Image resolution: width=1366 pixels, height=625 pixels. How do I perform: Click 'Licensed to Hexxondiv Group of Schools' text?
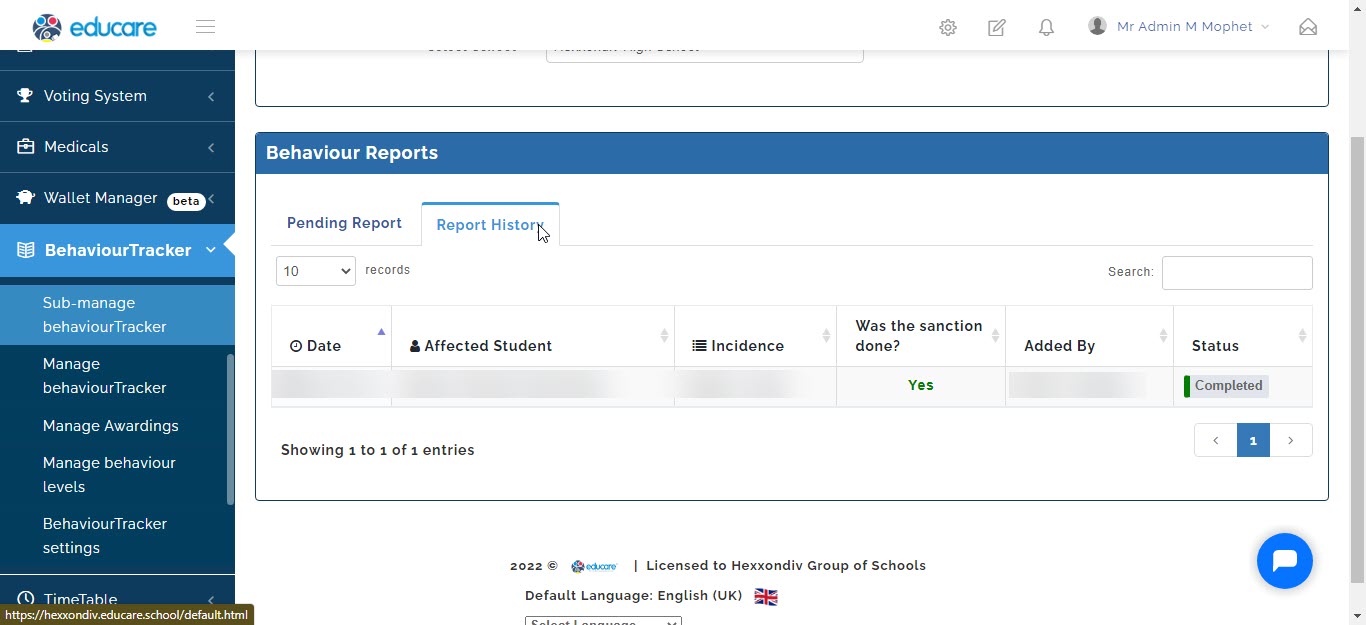click(786, 566)
